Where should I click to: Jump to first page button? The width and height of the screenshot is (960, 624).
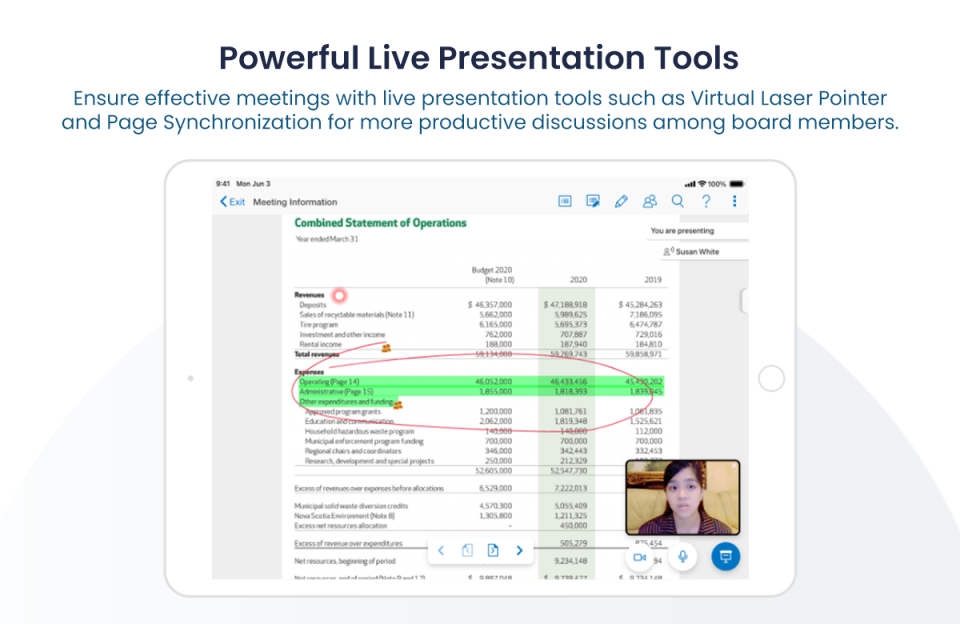467,550
